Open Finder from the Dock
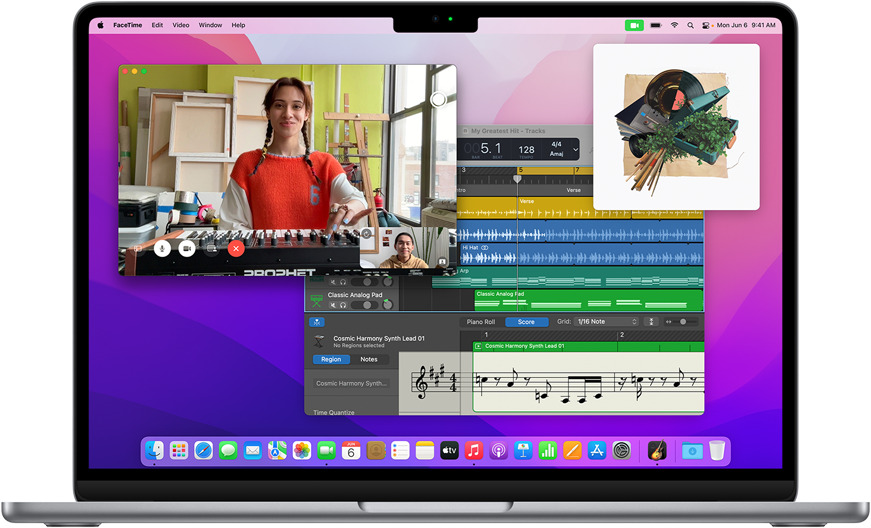 pyautogui.click(x=154, y=451)
